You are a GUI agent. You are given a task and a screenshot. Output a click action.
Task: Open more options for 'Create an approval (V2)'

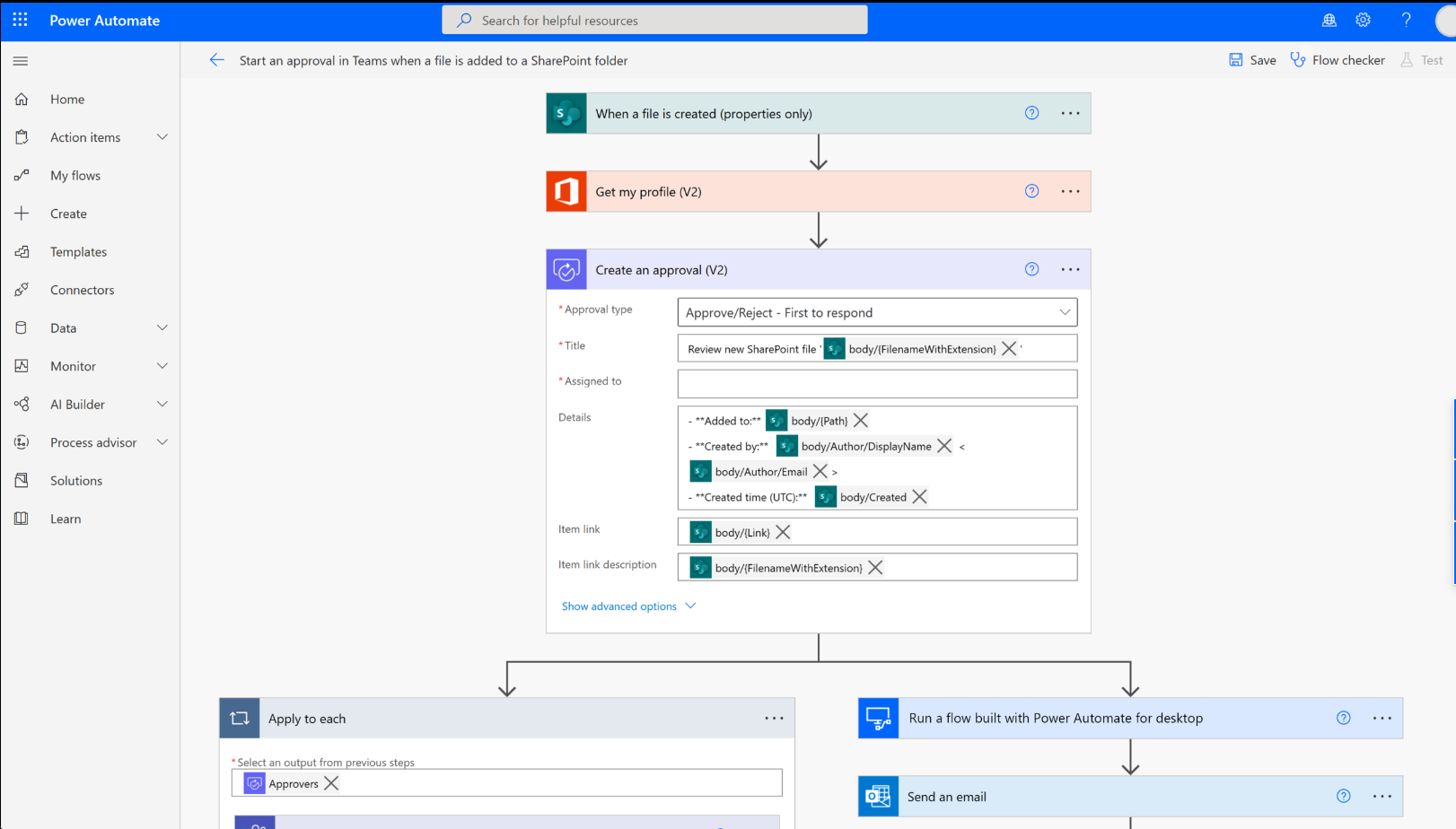[x=1070, y=269]
